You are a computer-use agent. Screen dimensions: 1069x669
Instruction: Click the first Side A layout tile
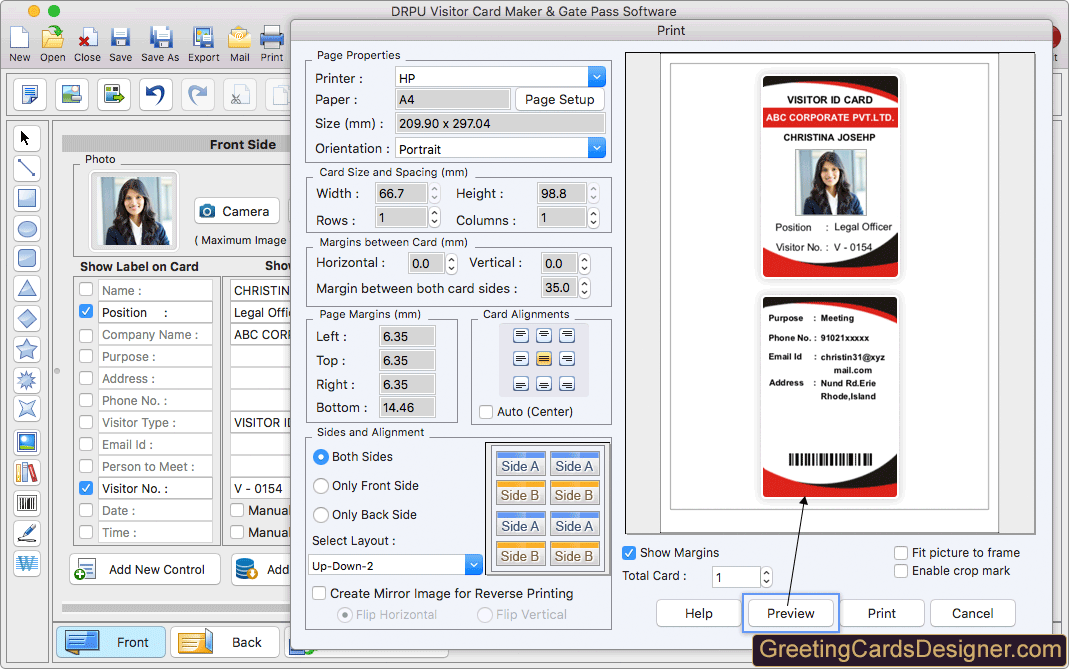tap(520, 464)
